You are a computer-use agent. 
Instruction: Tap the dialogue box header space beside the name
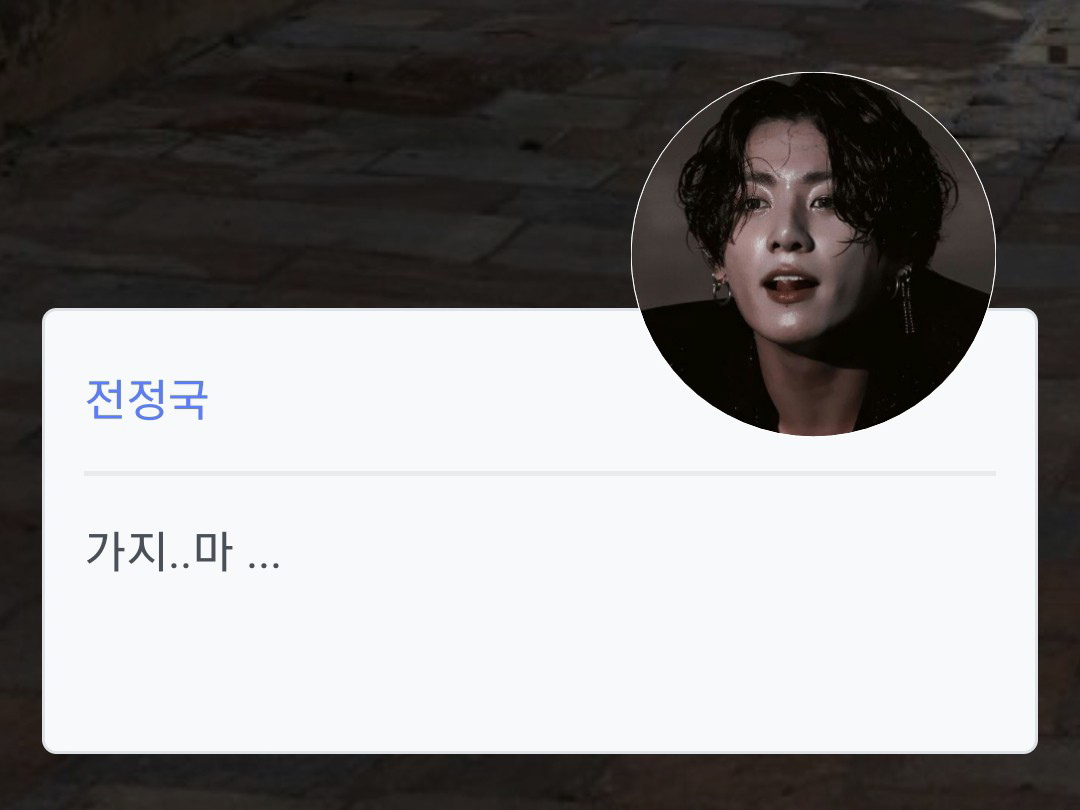pos(413,399)
